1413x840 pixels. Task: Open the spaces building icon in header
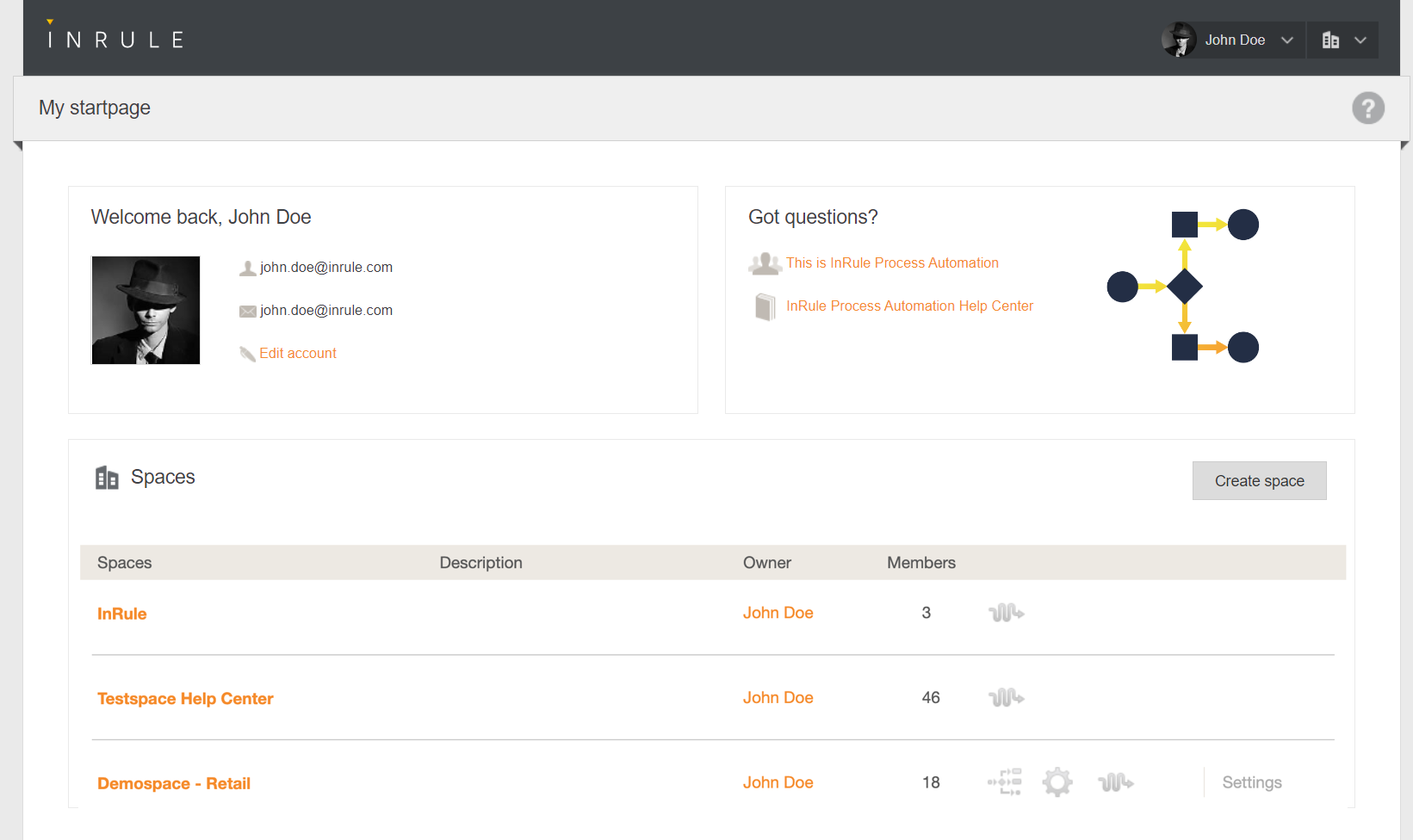(x=1330, y=40)
